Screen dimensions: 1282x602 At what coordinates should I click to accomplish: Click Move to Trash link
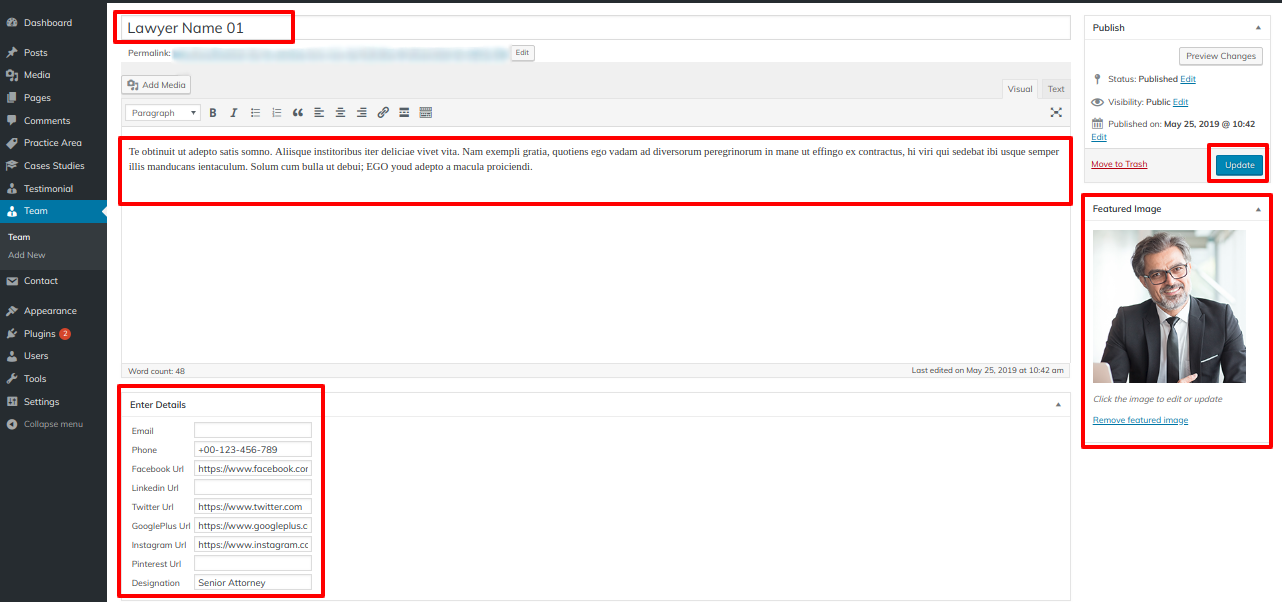click(x=1119, y=164)
